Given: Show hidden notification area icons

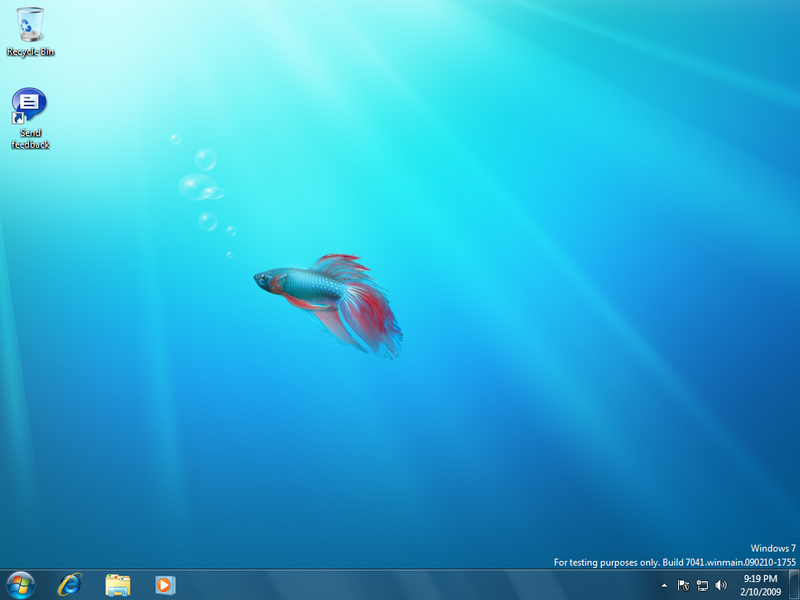Looking at the screenshot, I should [x=664, y=585].
